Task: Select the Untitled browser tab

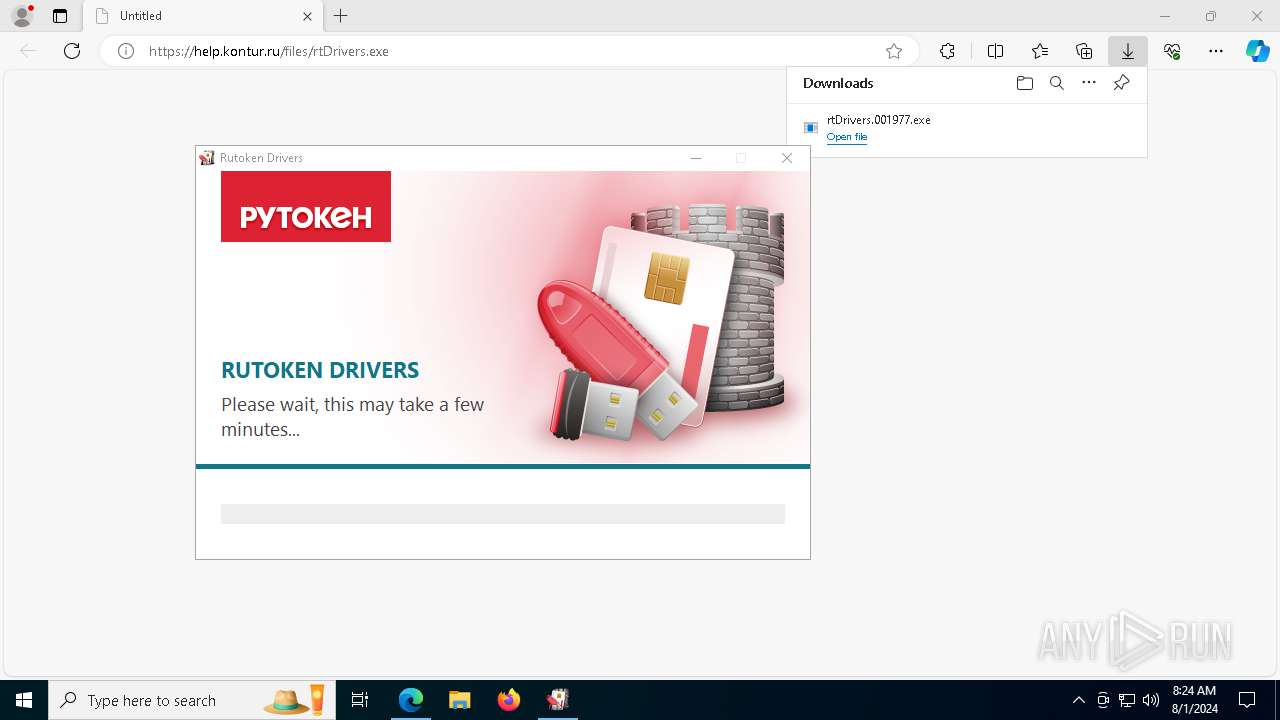Action: [x=203, y=16]
